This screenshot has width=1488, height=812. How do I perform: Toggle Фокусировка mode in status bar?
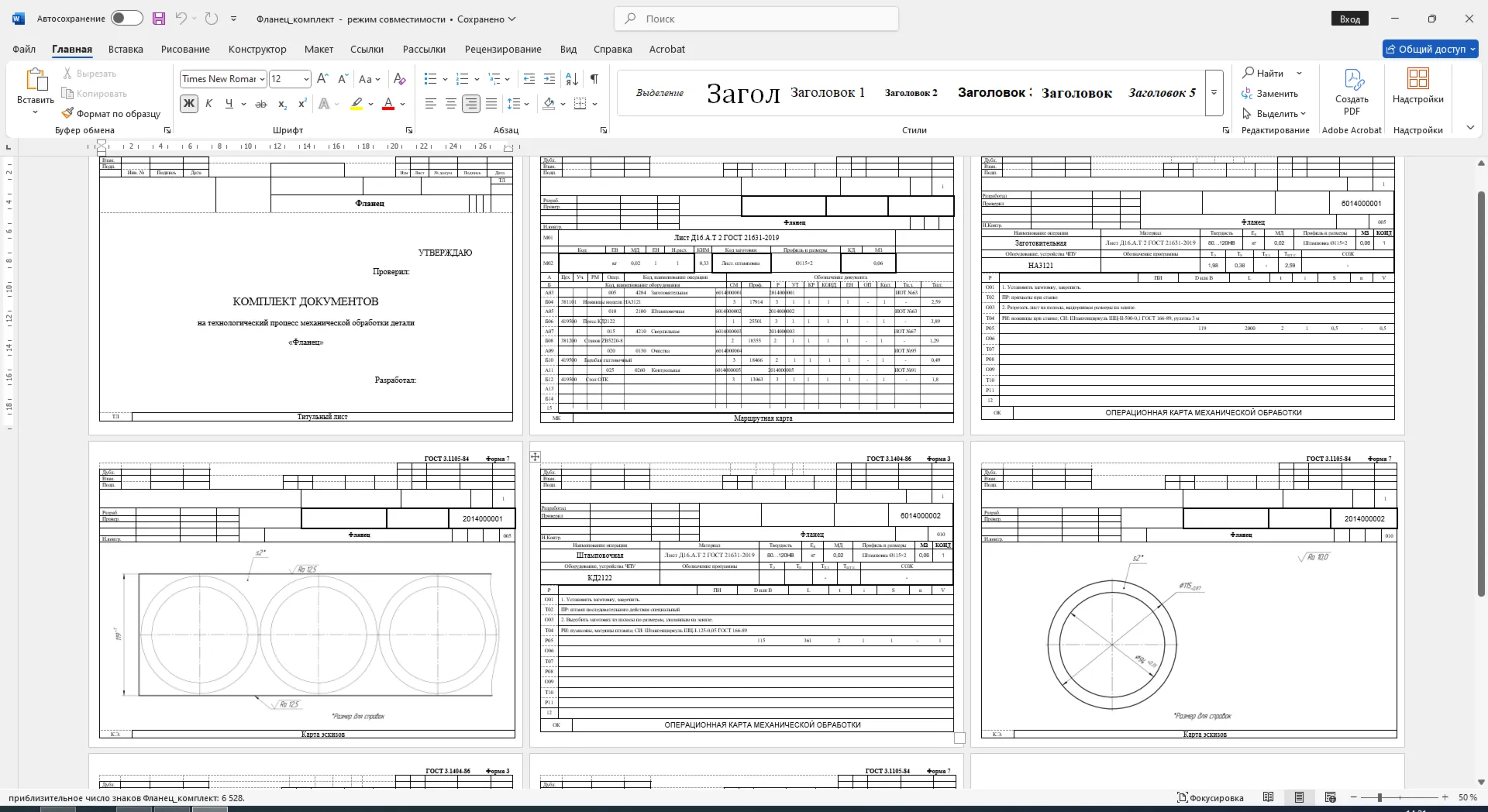click(x=1210, y=797)
